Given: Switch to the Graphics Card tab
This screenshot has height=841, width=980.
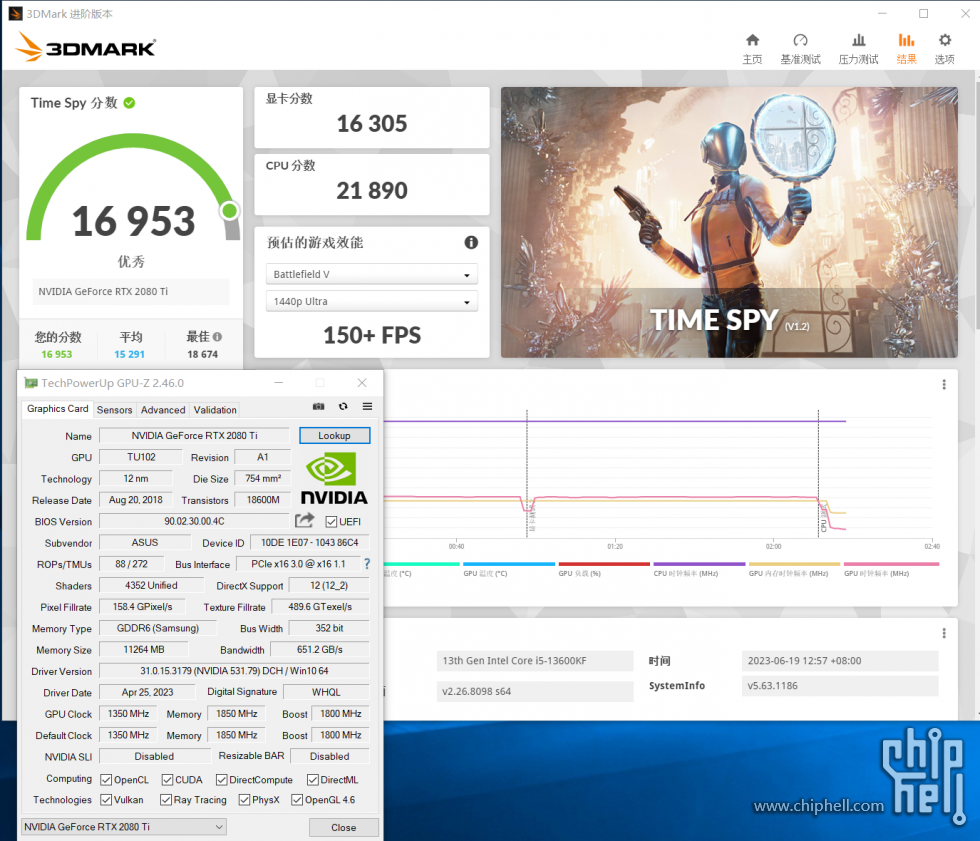Looking at the screenshot, I should click(x=58, y=409).
